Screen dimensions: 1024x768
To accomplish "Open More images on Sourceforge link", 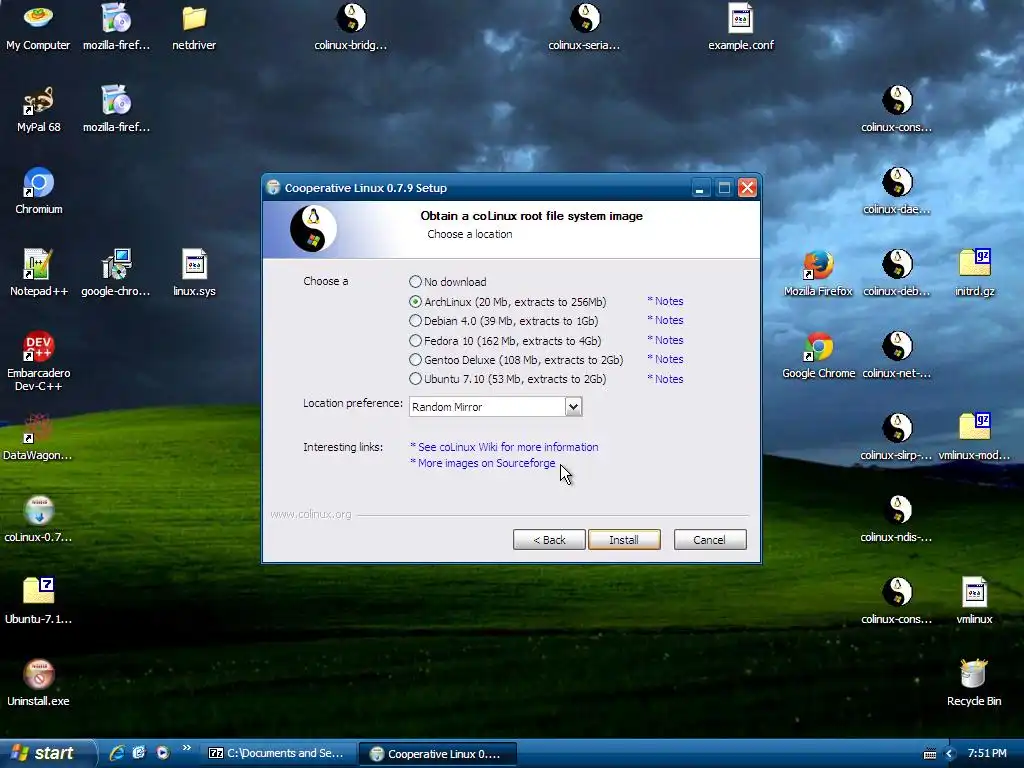I will point(483,463).
